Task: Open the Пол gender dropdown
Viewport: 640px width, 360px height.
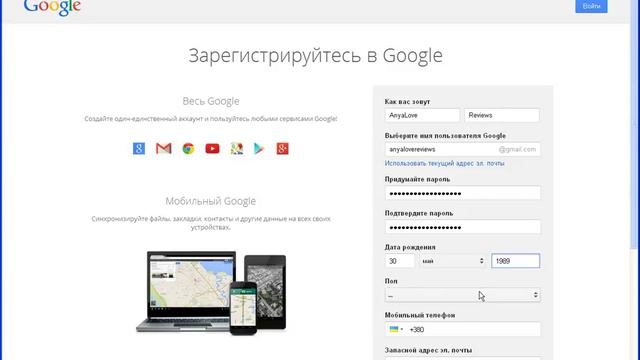Action: 462,295
